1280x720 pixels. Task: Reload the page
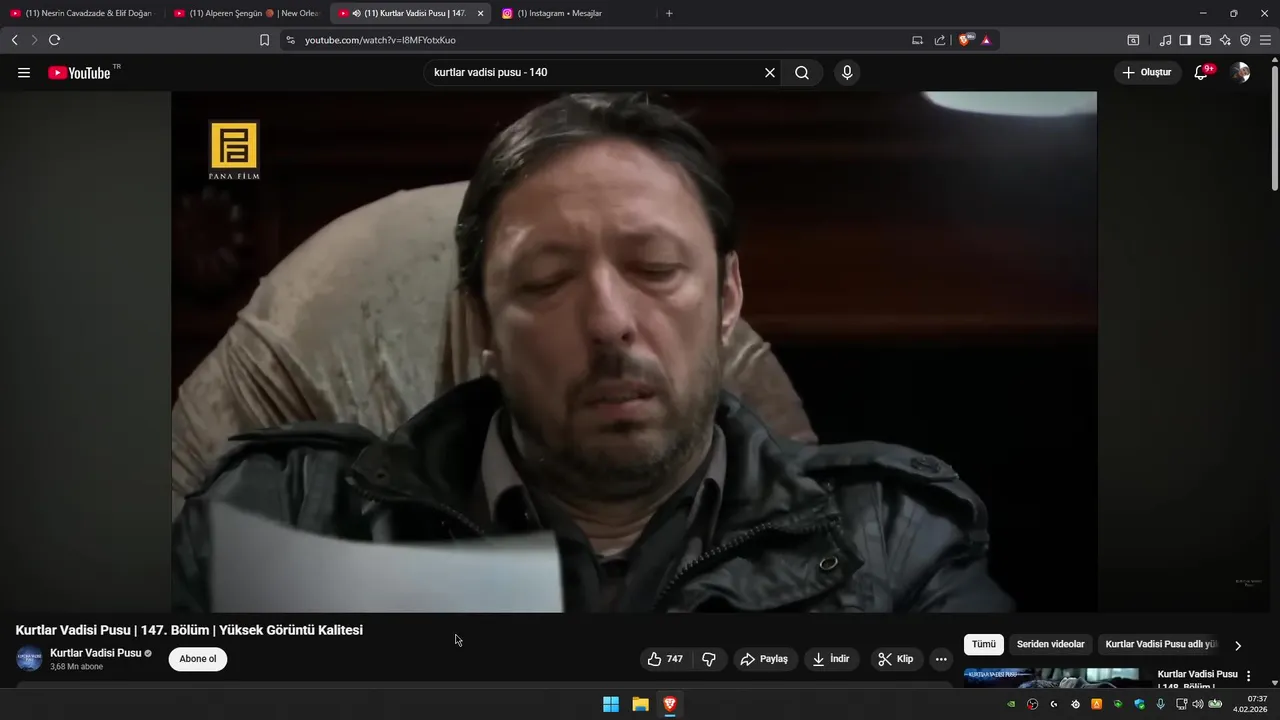pos(54,40)
